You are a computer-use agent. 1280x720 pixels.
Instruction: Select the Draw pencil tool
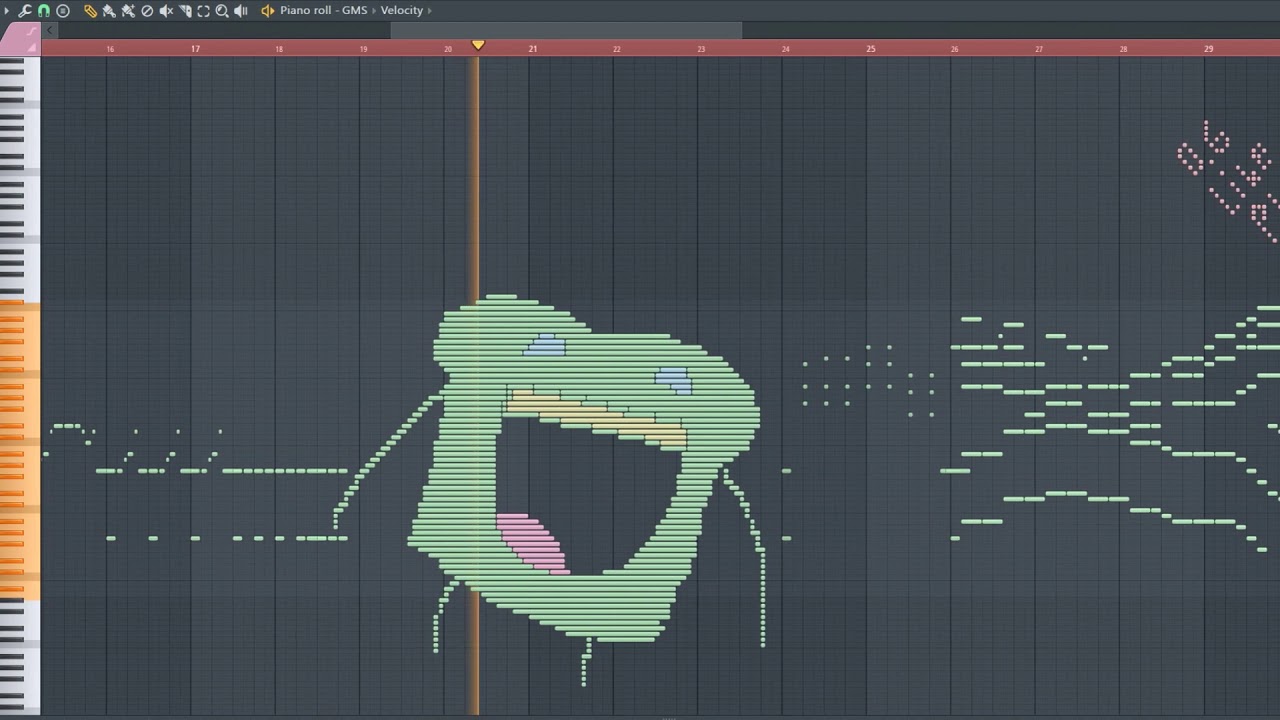pos(90,11)
